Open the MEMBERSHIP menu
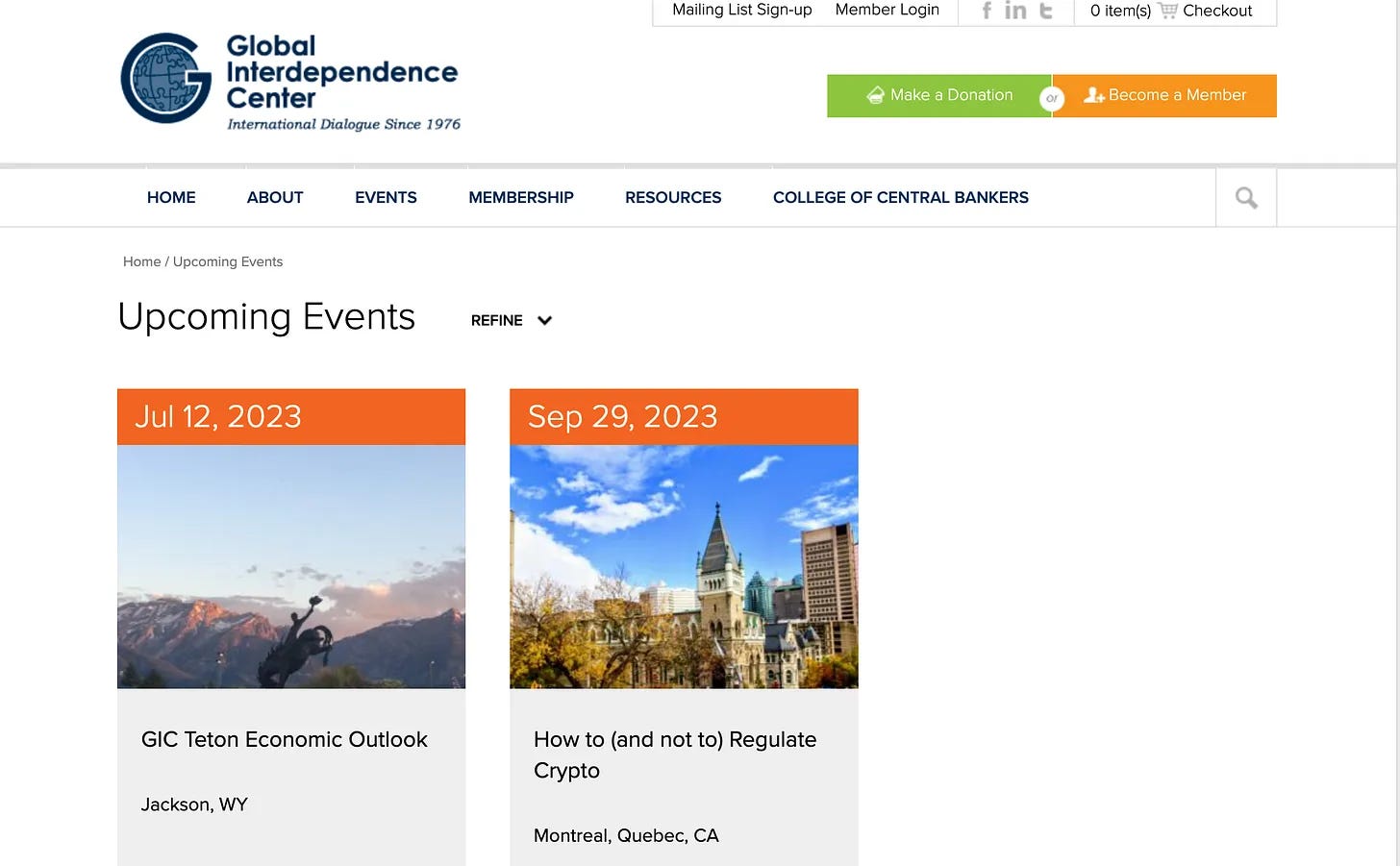 [521, 198]
